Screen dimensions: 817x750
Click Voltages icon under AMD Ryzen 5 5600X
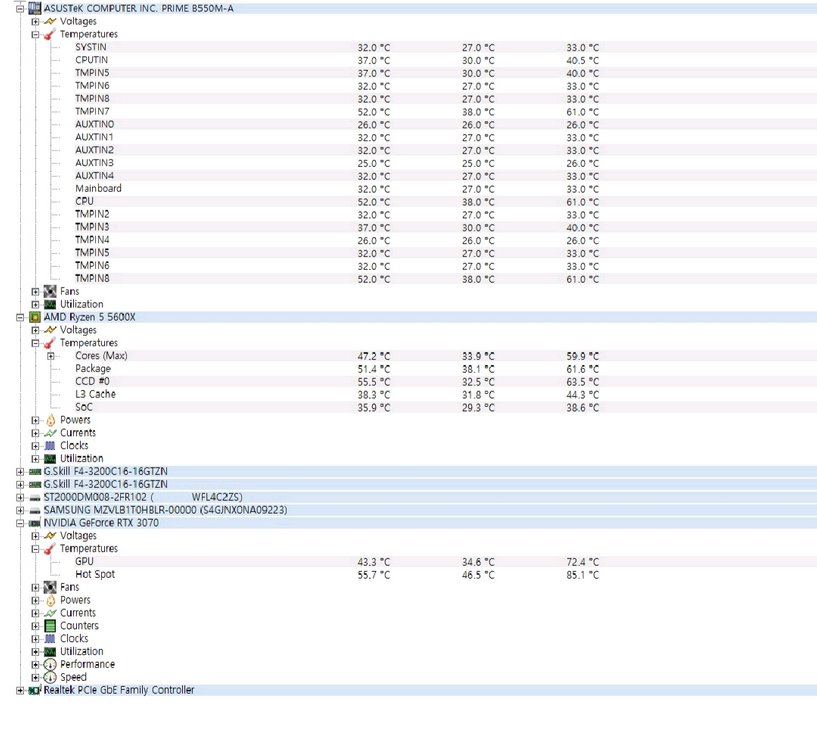(x=50, y=330)
